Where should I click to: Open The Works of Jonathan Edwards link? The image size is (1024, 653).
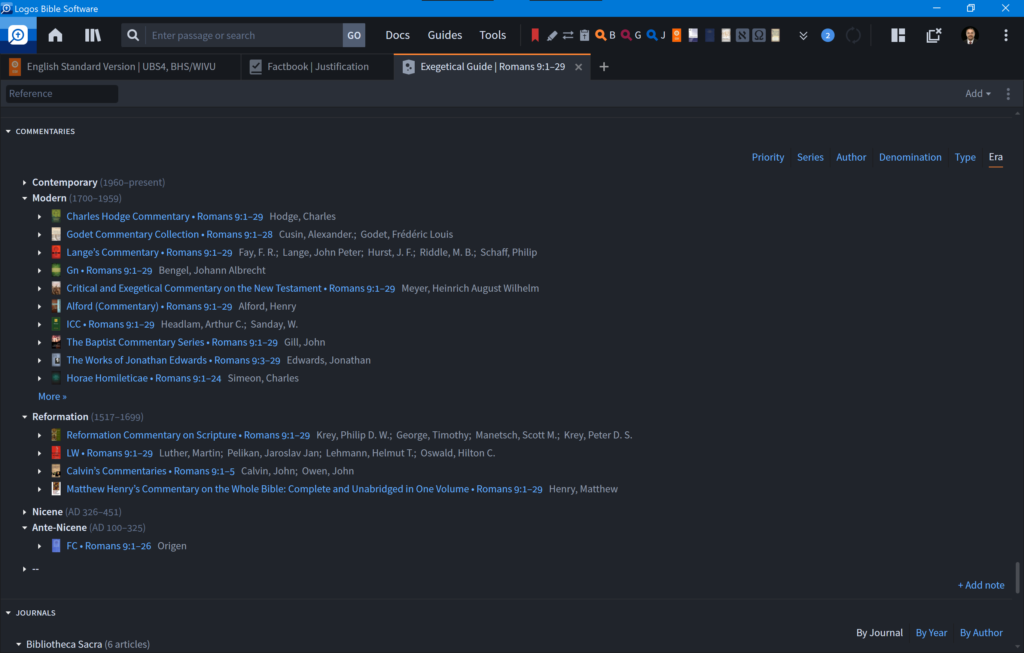click(x=173, y=360)
